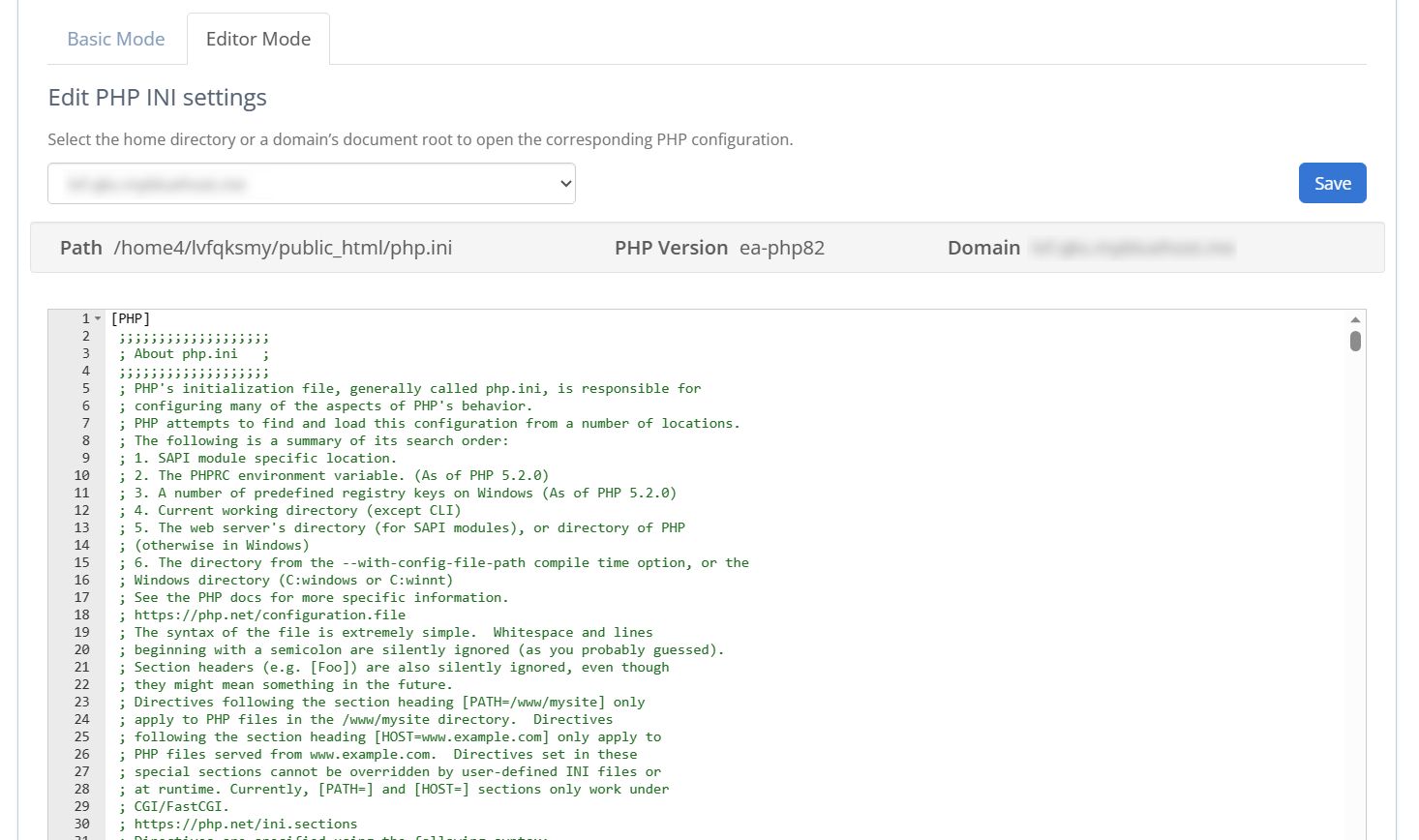Screen dimensions: 1419x840
Task: Place the cursor on the [PHP] header line
Action: point(131,317)
